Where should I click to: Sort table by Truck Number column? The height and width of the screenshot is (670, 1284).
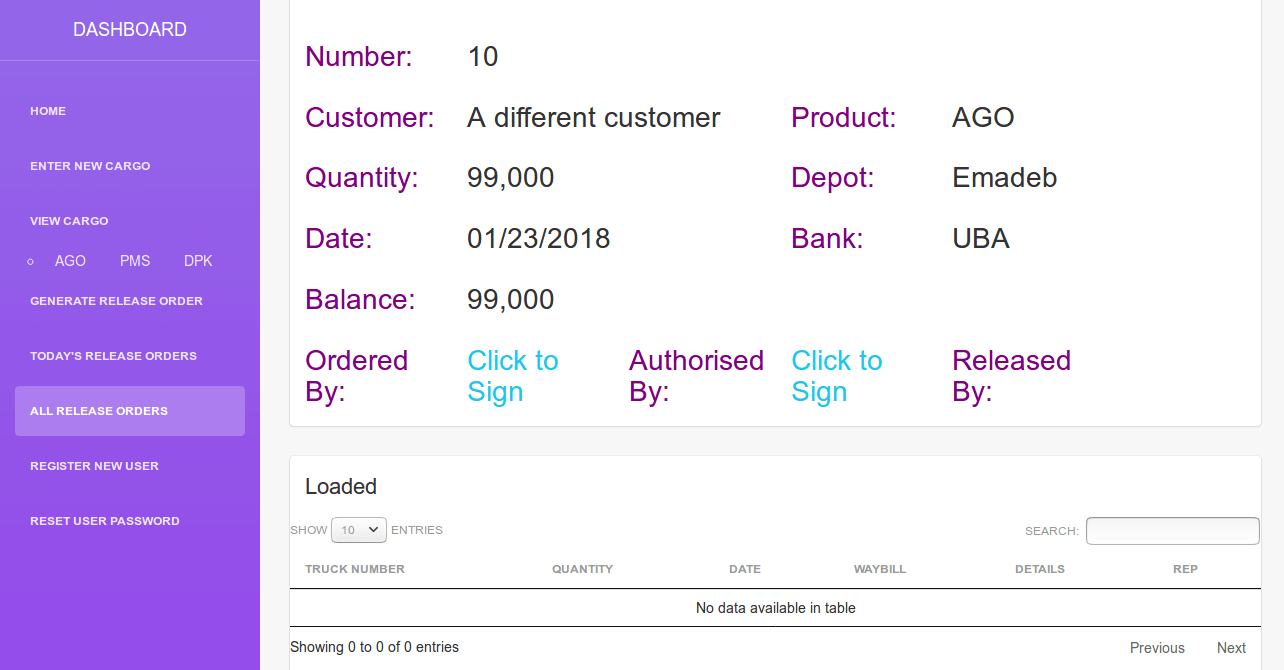pos(355,569)
